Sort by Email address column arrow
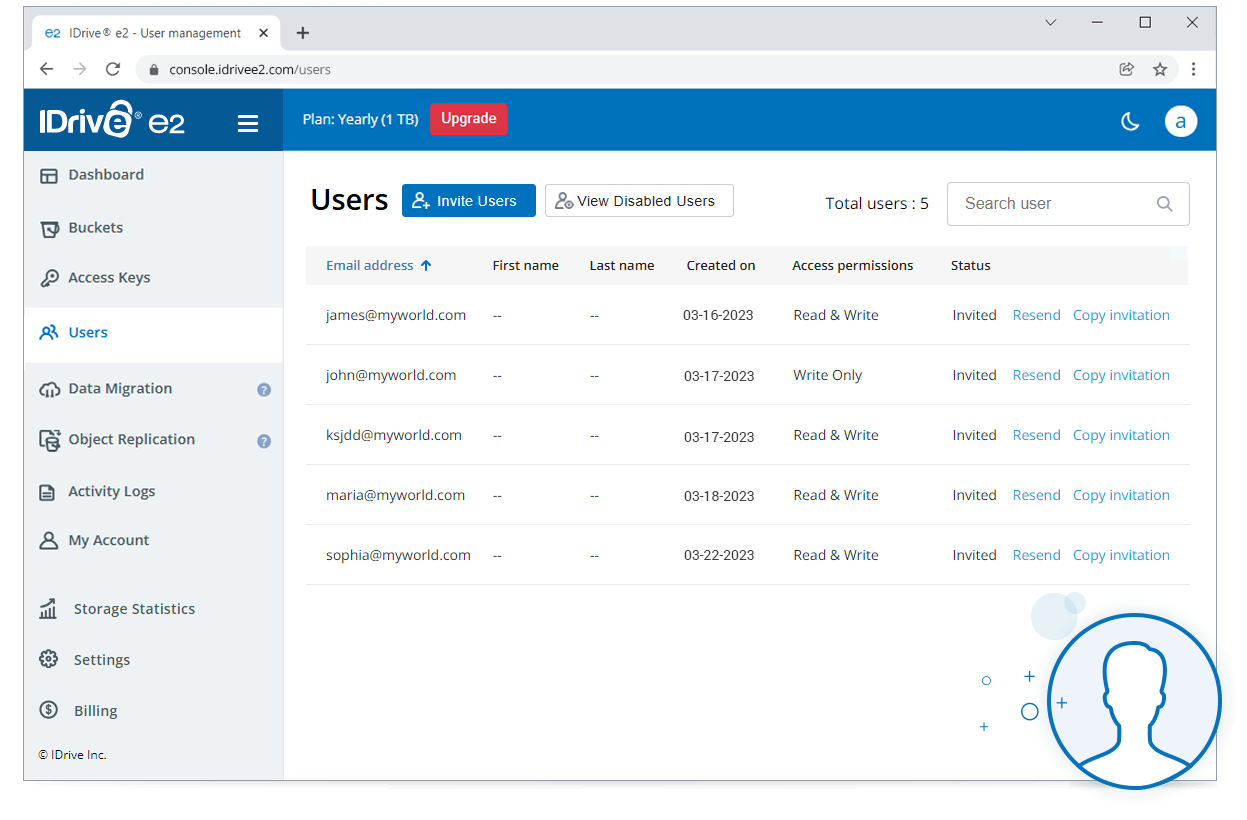 [426, 266]
